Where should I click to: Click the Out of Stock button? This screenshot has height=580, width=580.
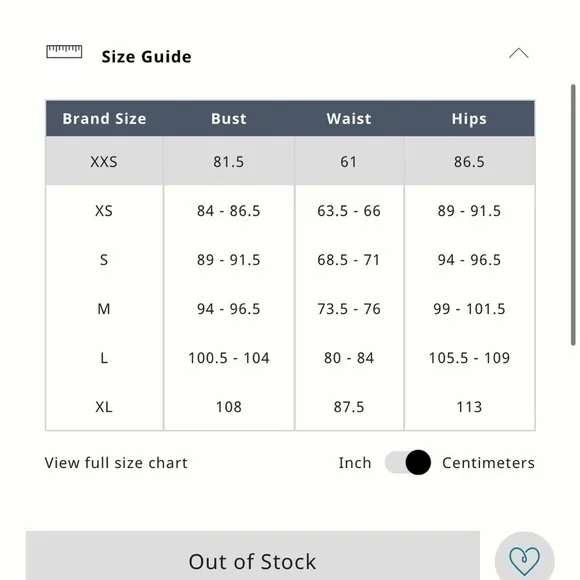tap(253, 556)
